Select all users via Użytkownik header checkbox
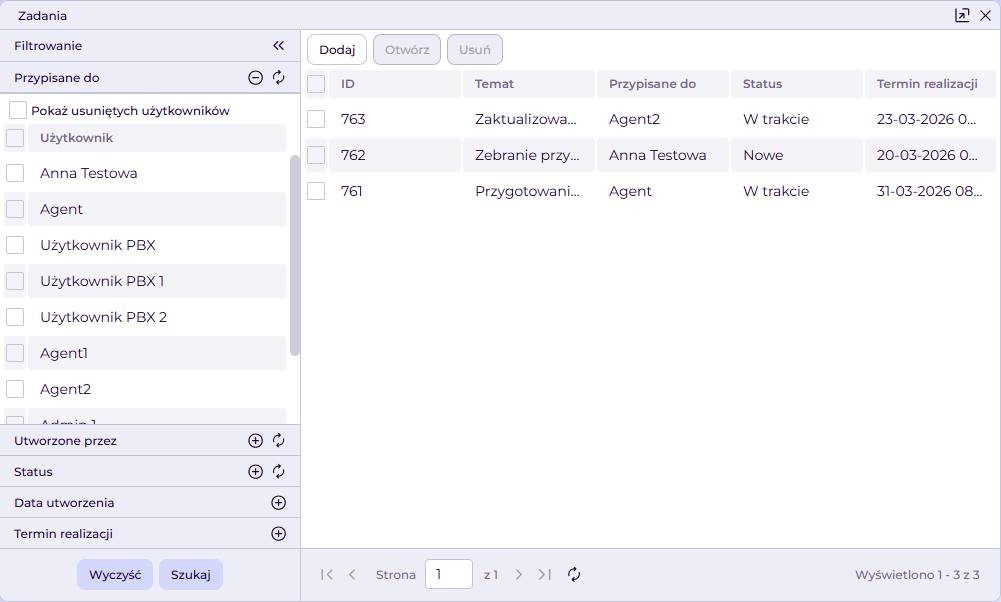Screen dimensions: 1001x602 click(x=15, y=138)
